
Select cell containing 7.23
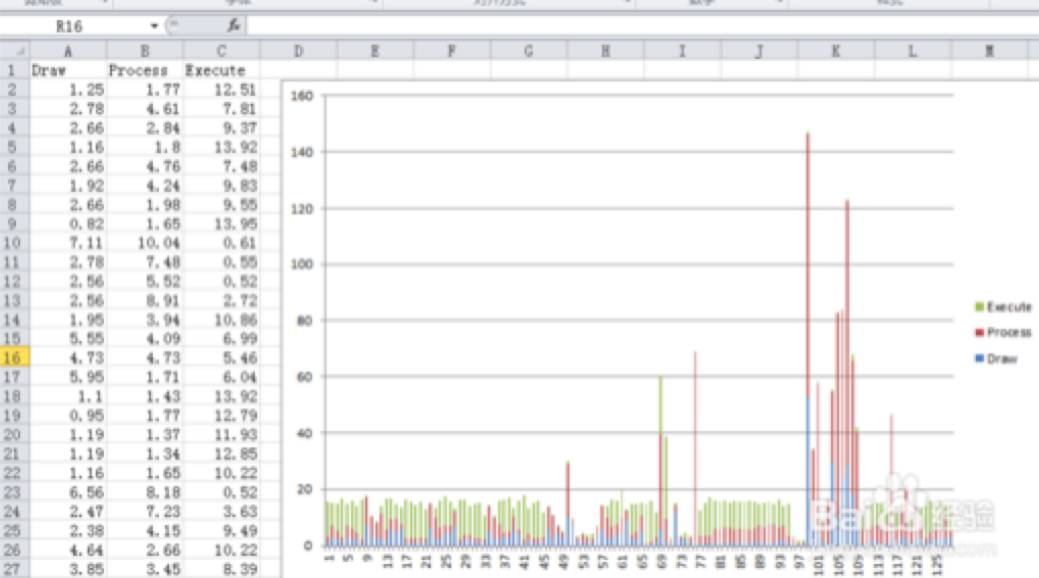(144, 512)
